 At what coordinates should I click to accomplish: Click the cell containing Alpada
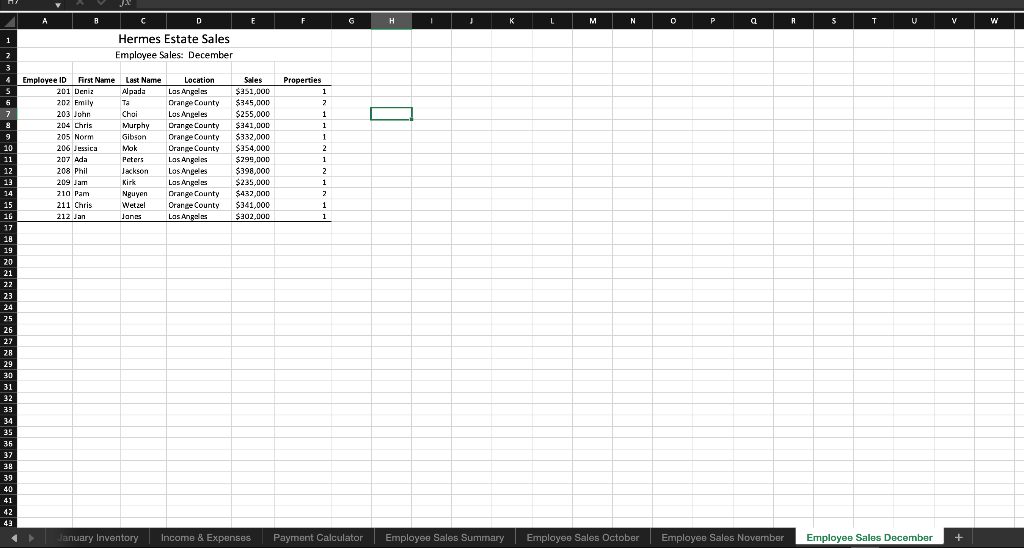tap(143, 91)
